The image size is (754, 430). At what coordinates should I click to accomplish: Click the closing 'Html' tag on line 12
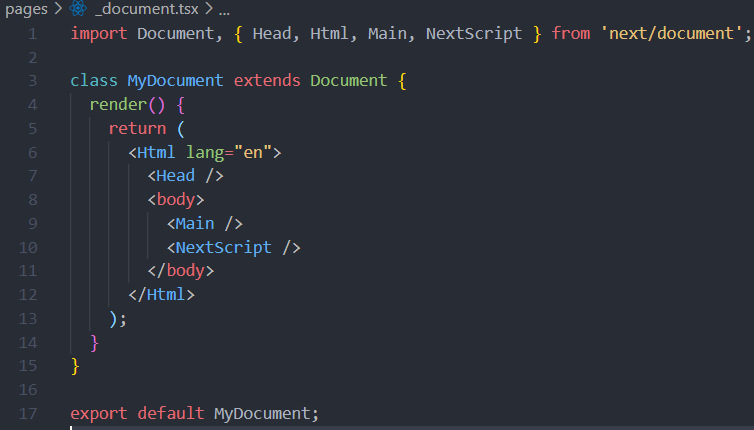coord(166,294)
